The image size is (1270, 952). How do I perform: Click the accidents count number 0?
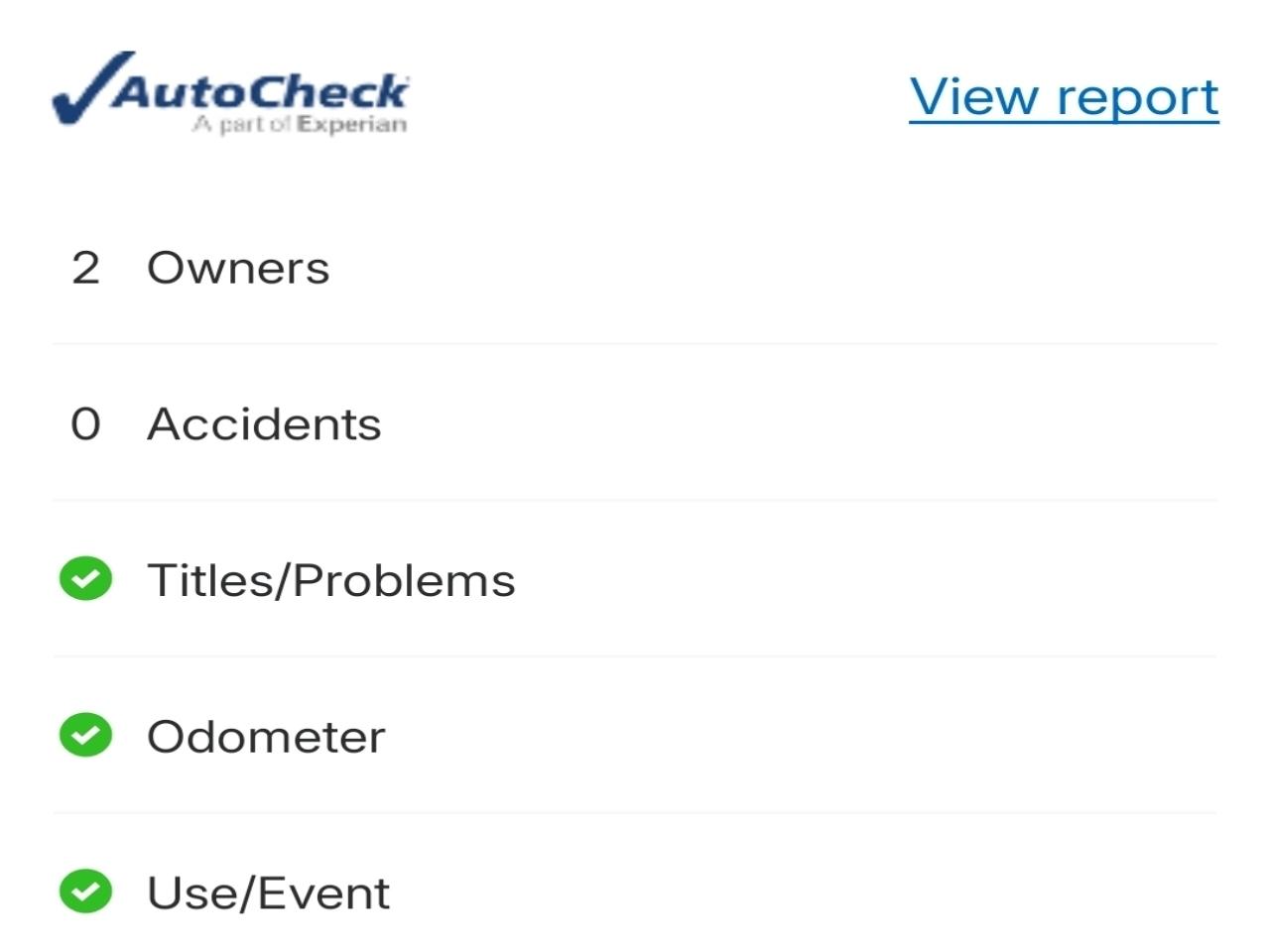coord(85,424)
